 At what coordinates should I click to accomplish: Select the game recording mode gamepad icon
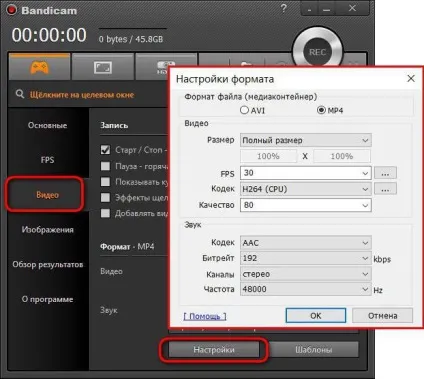coord(39,67)
